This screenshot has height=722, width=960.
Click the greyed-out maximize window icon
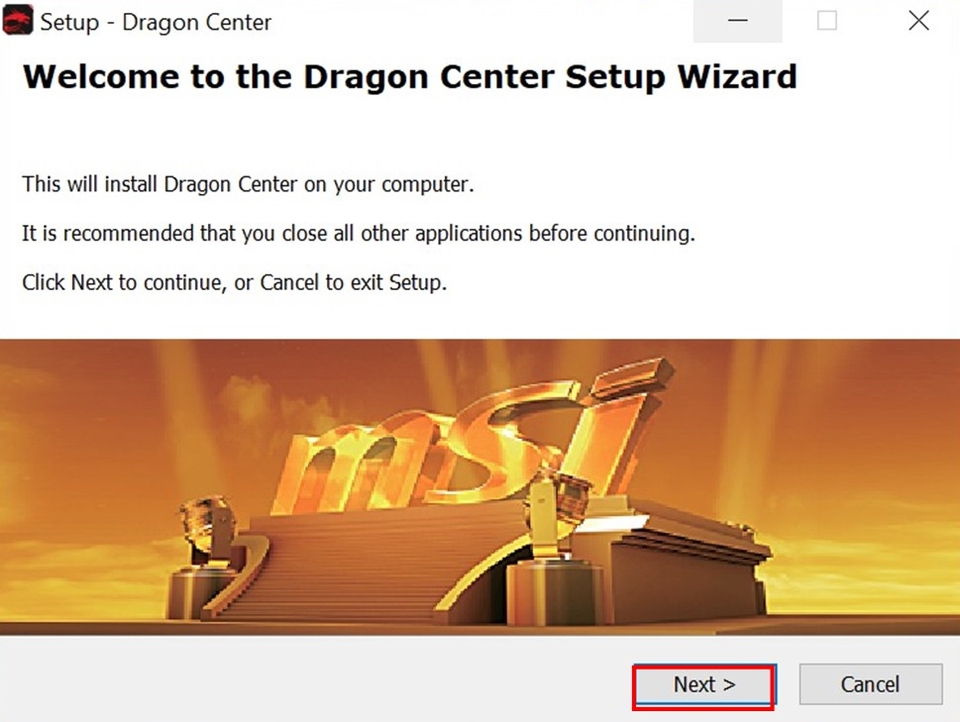click(827, 21)
